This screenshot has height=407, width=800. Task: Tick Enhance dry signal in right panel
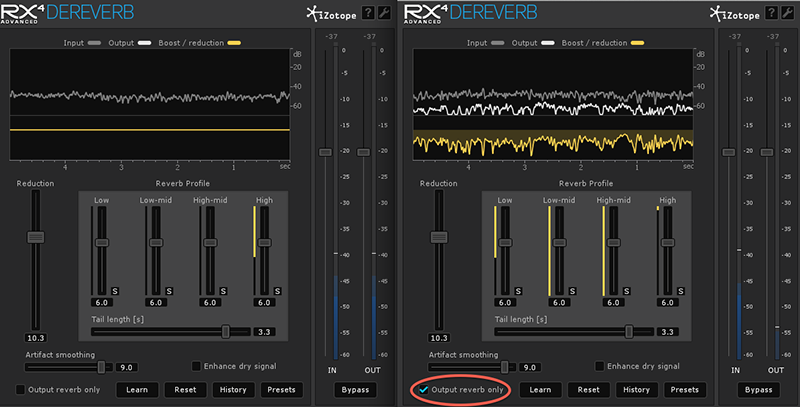click(x=599, y=367)
